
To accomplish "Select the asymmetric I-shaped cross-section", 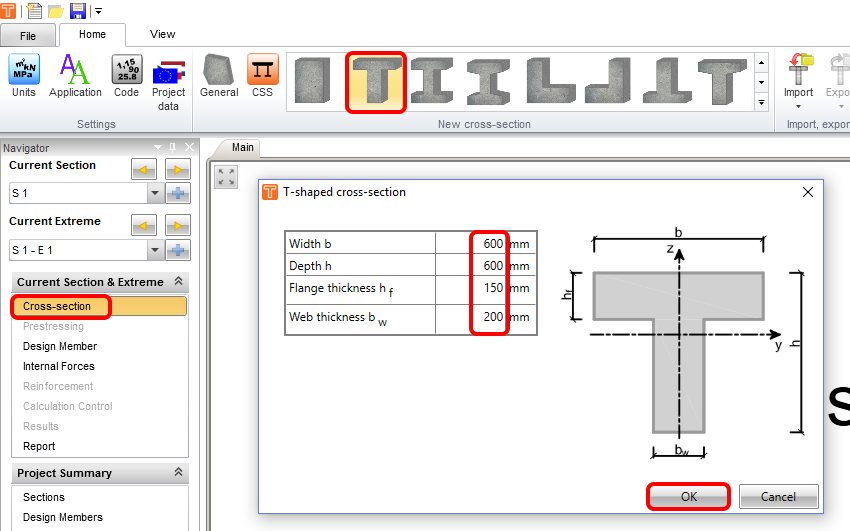I will [x=488, y=81].
